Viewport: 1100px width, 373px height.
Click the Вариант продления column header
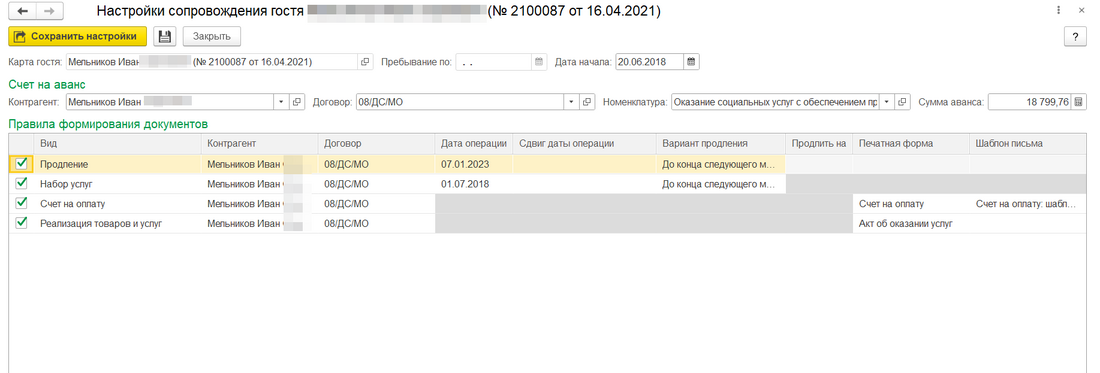pos(720,143)
